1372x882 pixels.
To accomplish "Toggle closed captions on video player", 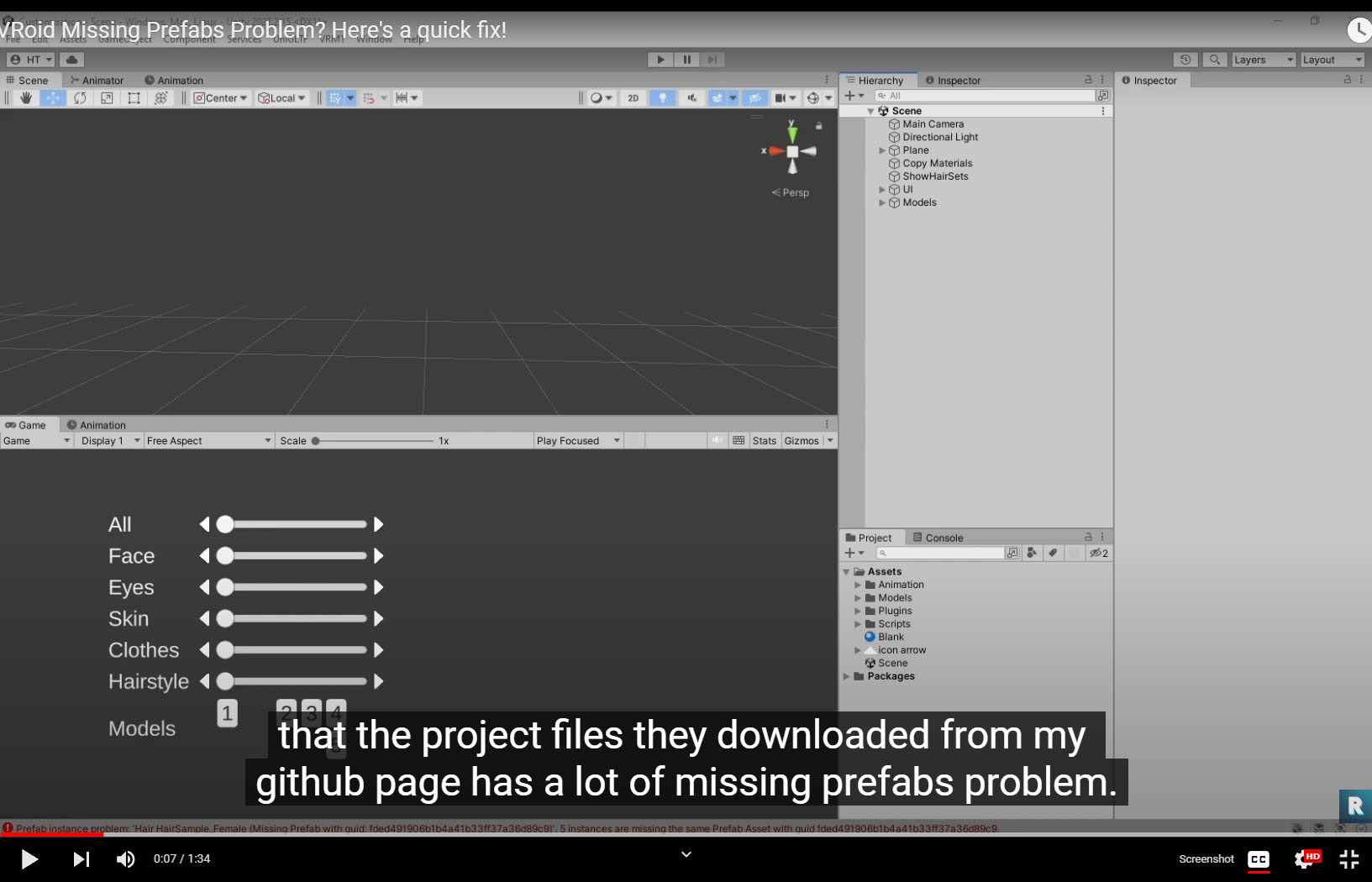I will tap(1259, 858).
